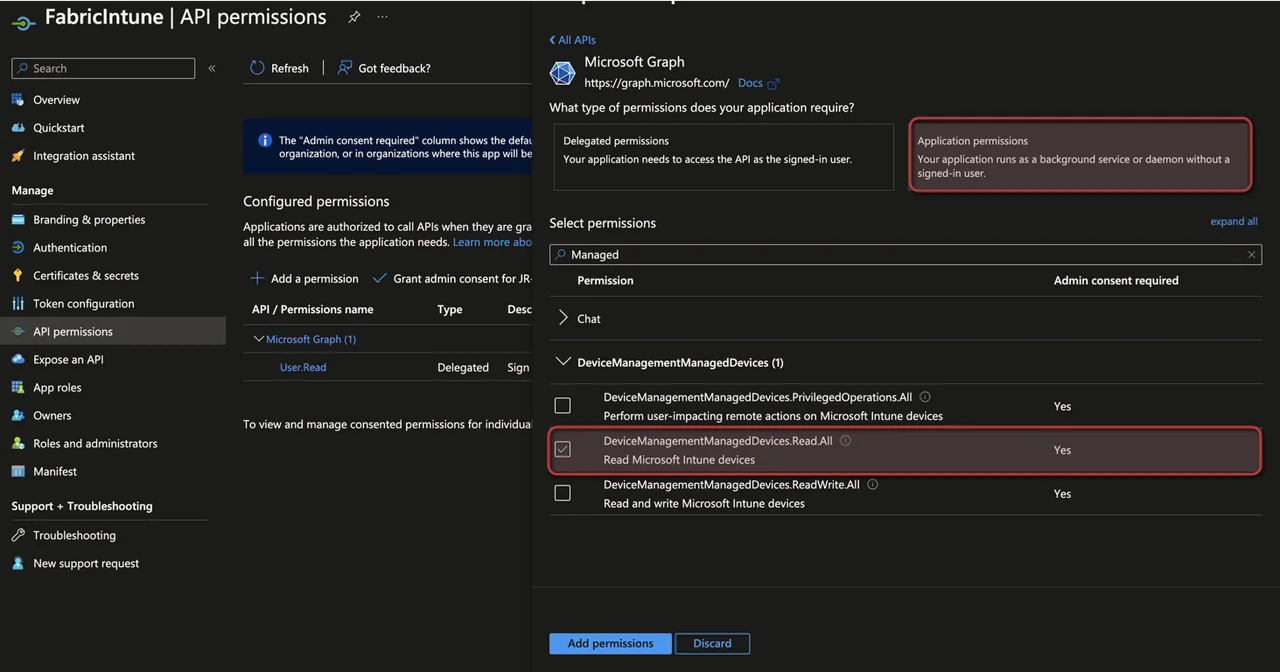1280x672 pixels.
Task: Uncheck DeviceManagementManagedDevices.Read.All checkbox
Action: [563, 450]
